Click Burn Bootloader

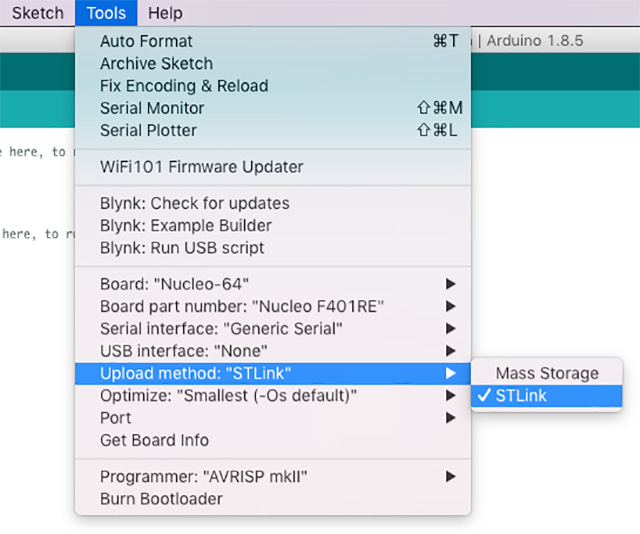161,499
